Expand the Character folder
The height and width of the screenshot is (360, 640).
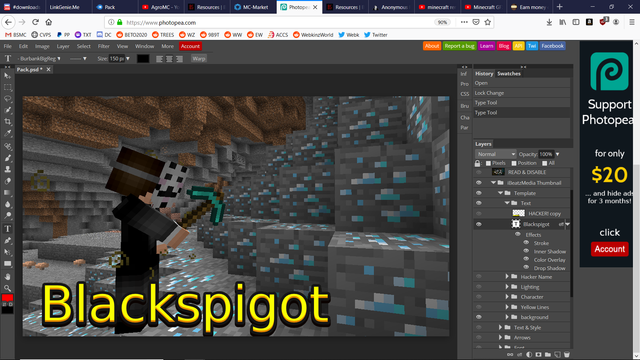507,297
